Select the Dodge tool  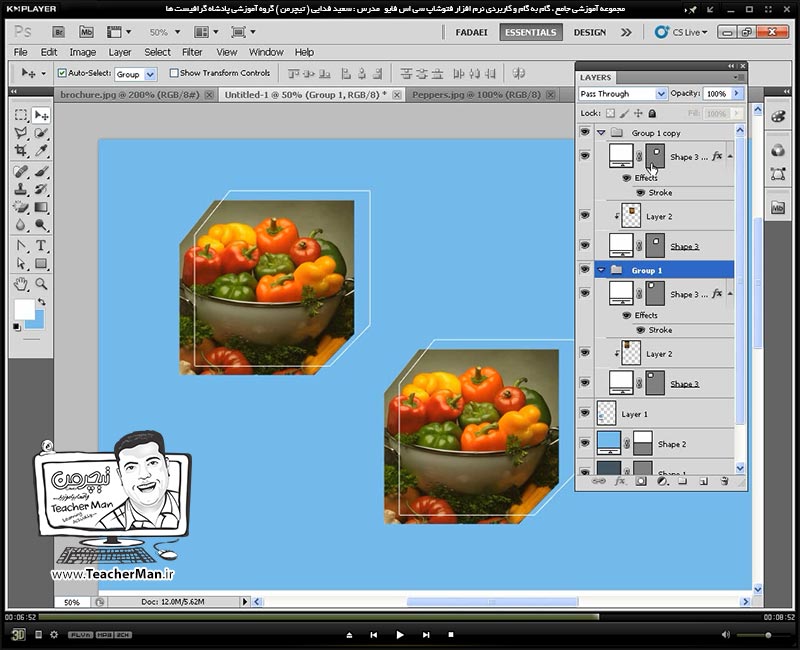[41, 225]
